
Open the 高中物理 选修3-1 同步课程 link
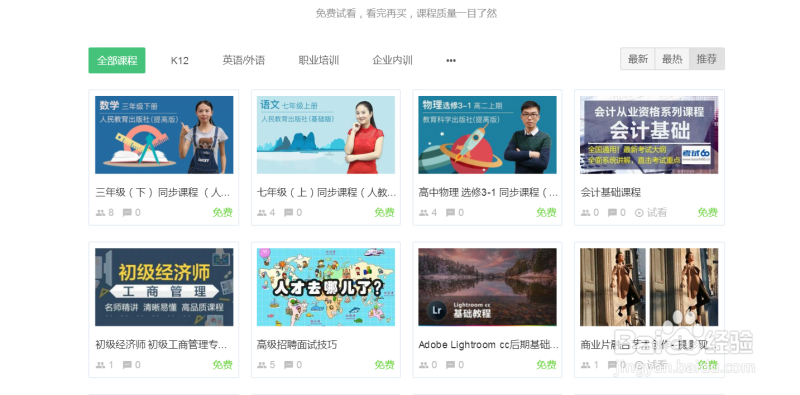(x=488, y=192)
